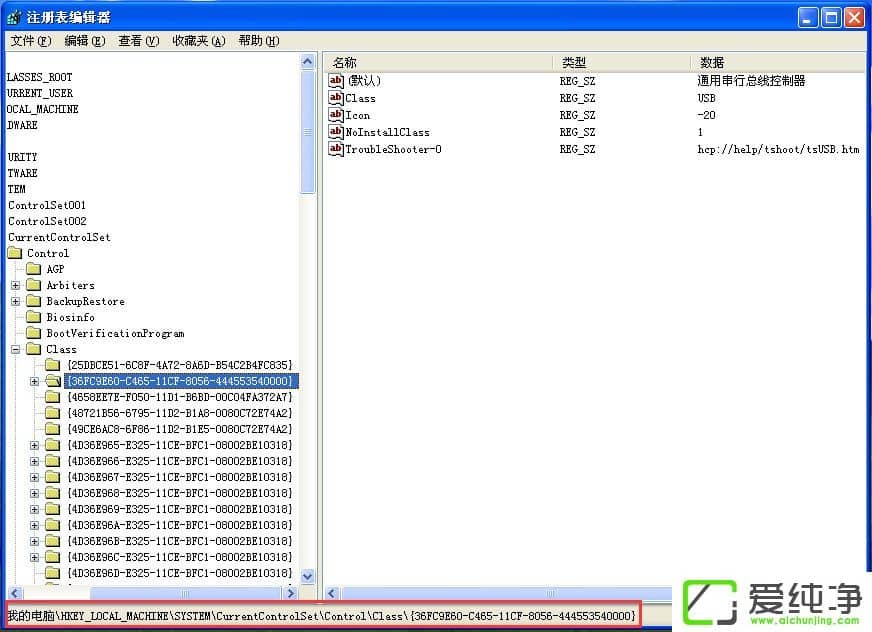Expand the Arbiters key
Screen dimensions: 872x632
15,285
